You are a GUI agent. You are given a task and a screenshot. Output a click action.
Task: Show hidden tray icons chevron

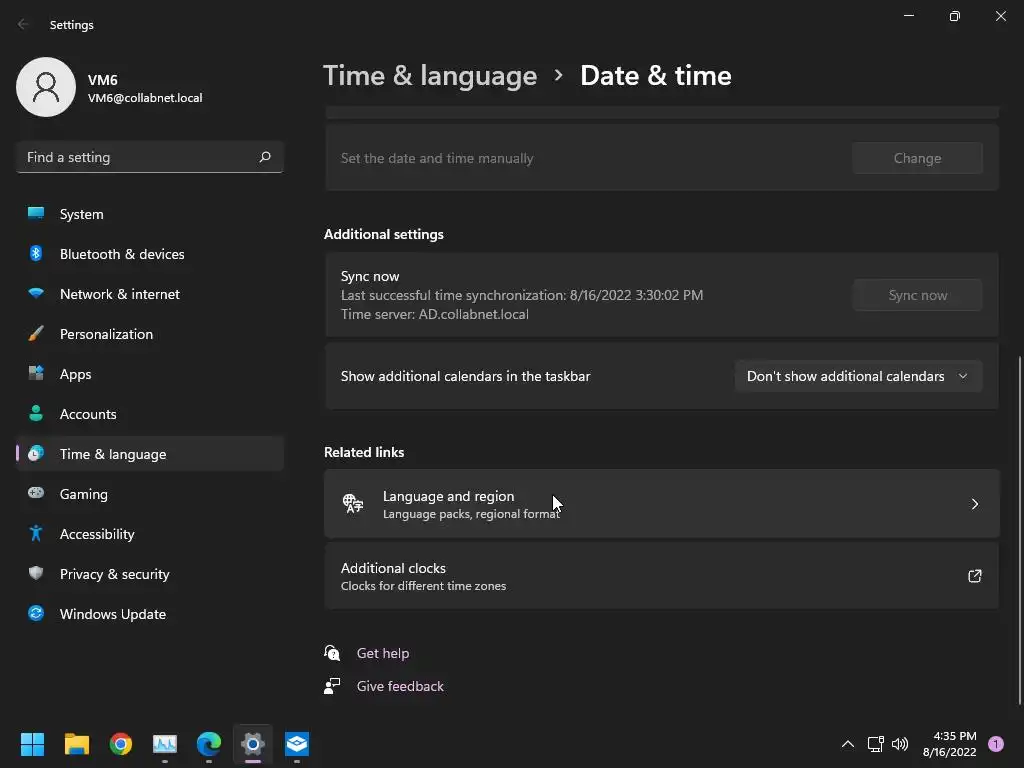pyautogui.click(x=848, y=743)
